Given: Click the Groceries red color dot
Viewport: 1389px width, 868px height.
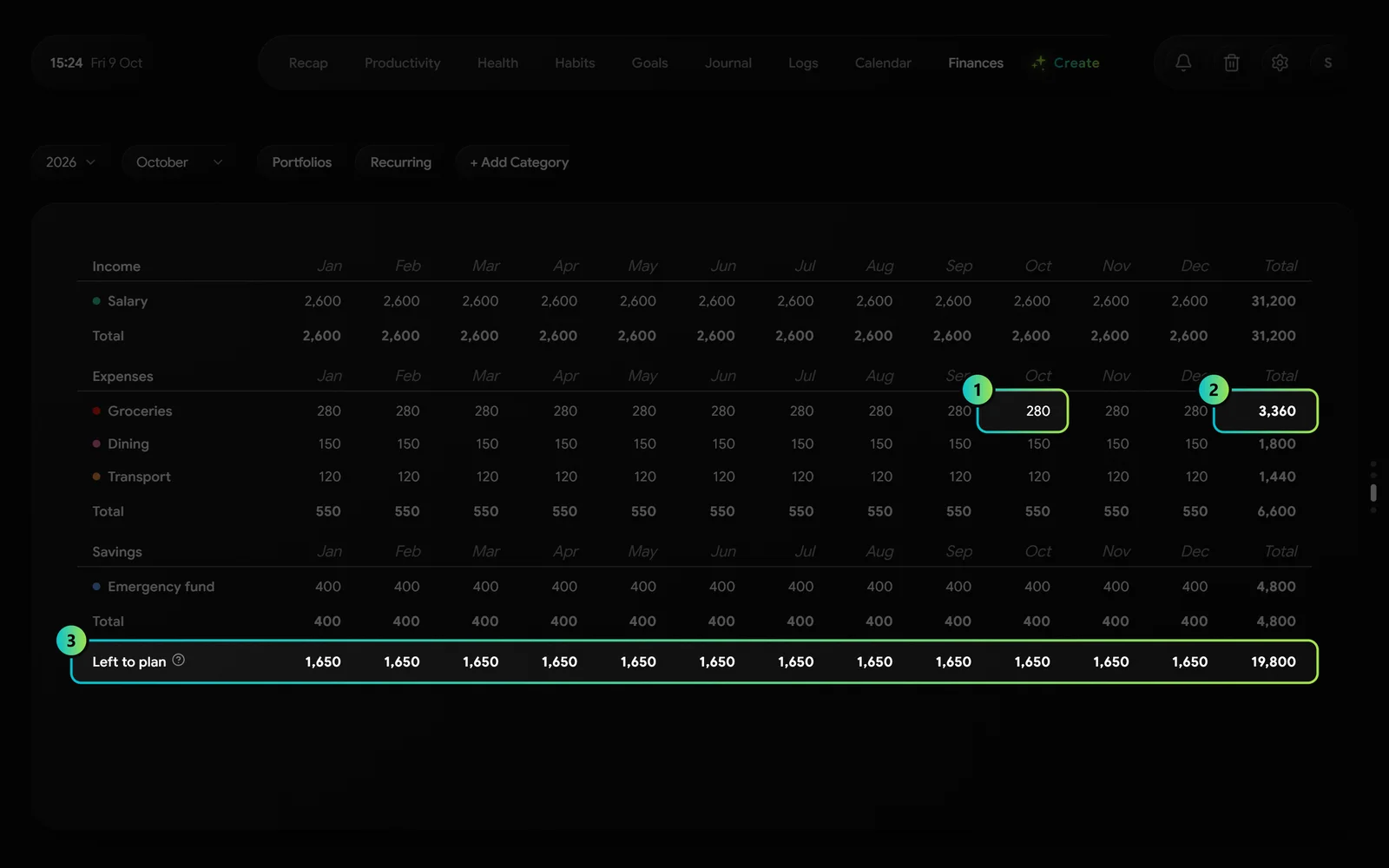Looking at the screenshot, I should click(96, 411).
